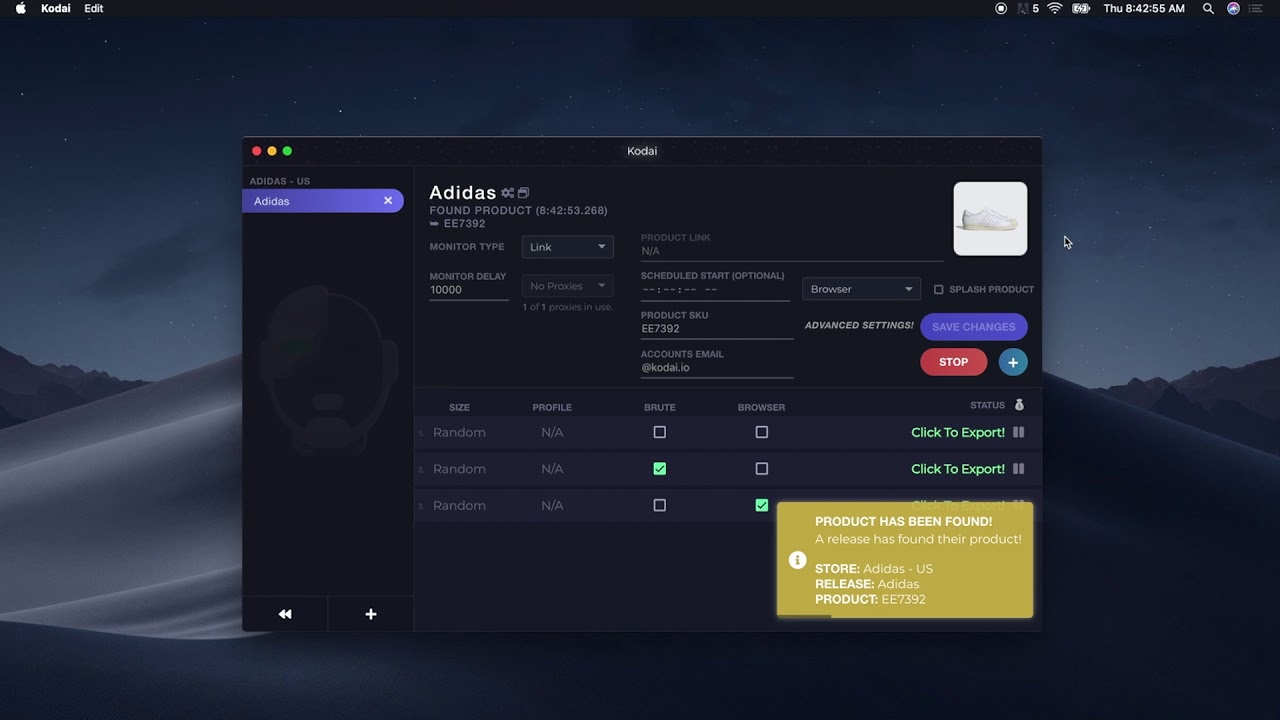
Task: Open the Edit menu in the menu bar
Action: pyautogui.click(x=93, y=8)
